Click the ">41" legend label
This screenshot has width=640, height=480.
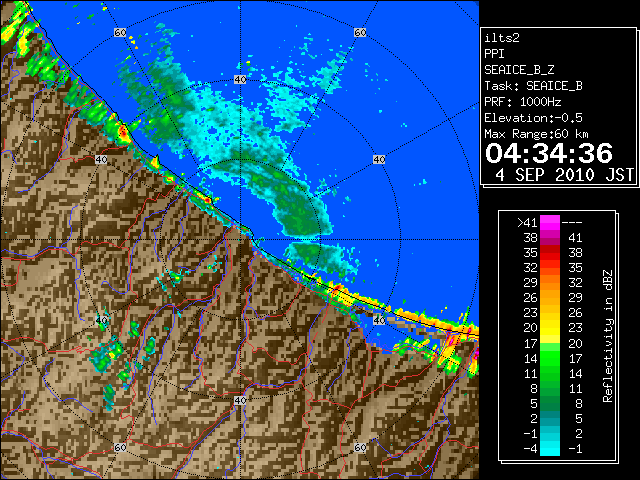point(527,223)
